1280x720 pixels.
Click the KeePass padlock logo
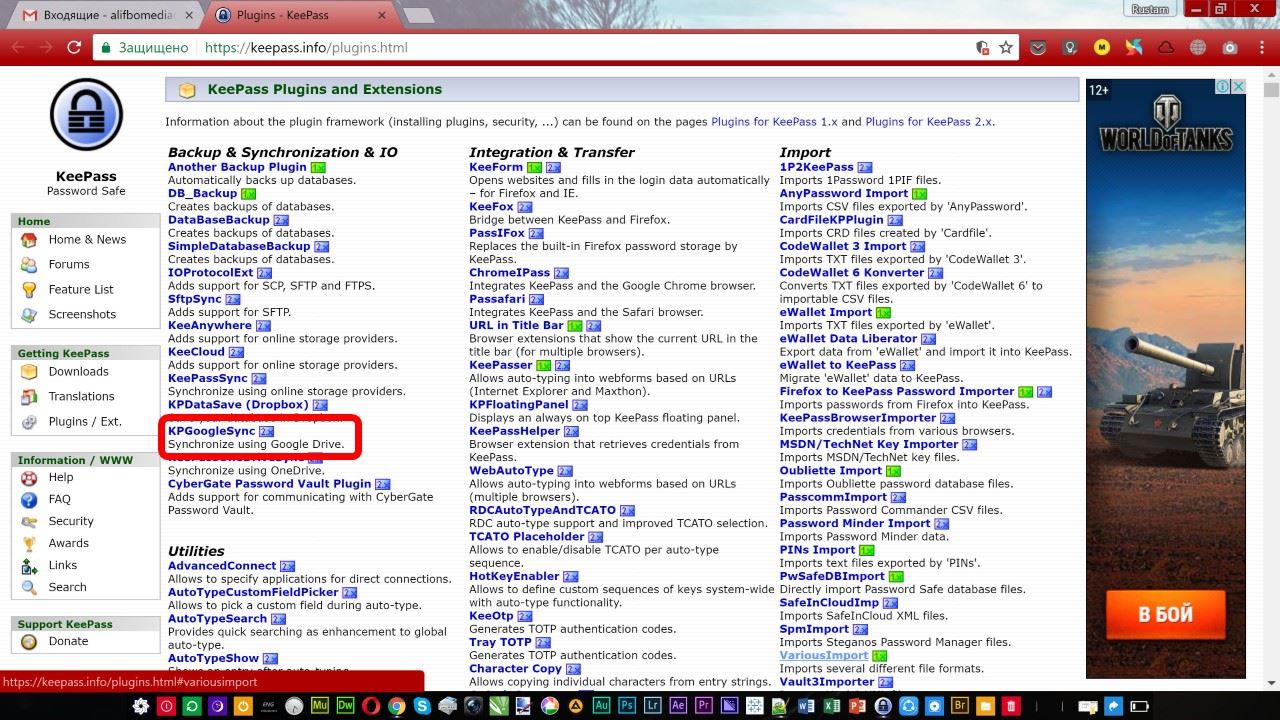click(86, 115)
